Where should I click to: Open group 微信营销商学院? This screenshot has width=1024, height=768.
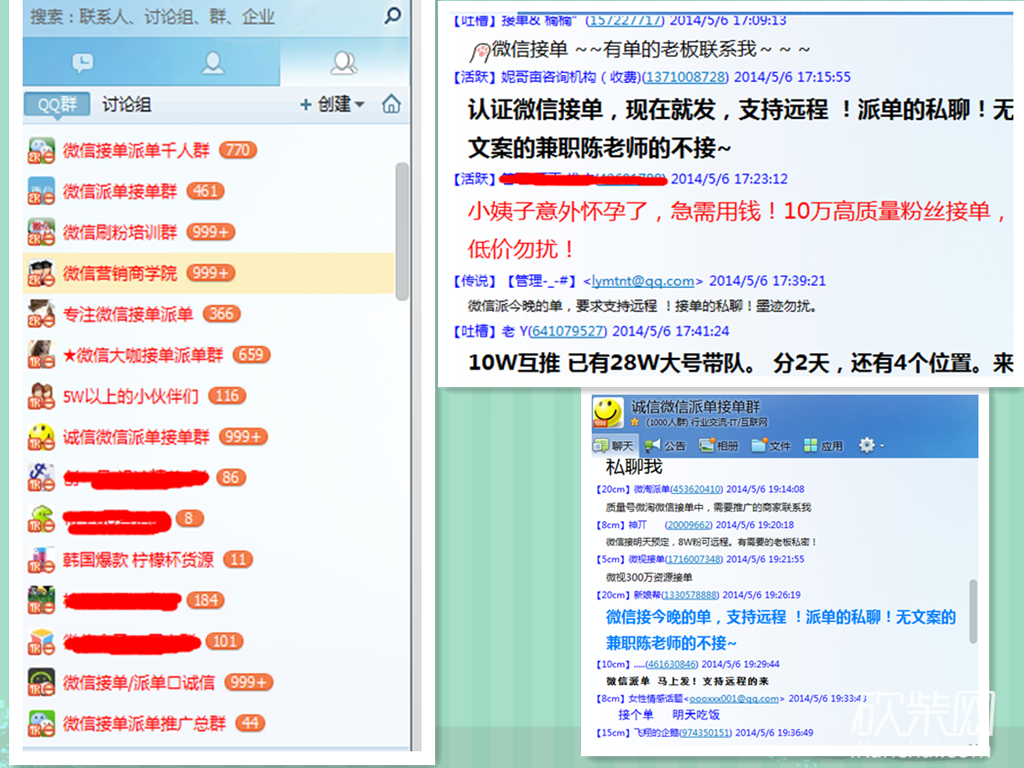tap(208, 273)
